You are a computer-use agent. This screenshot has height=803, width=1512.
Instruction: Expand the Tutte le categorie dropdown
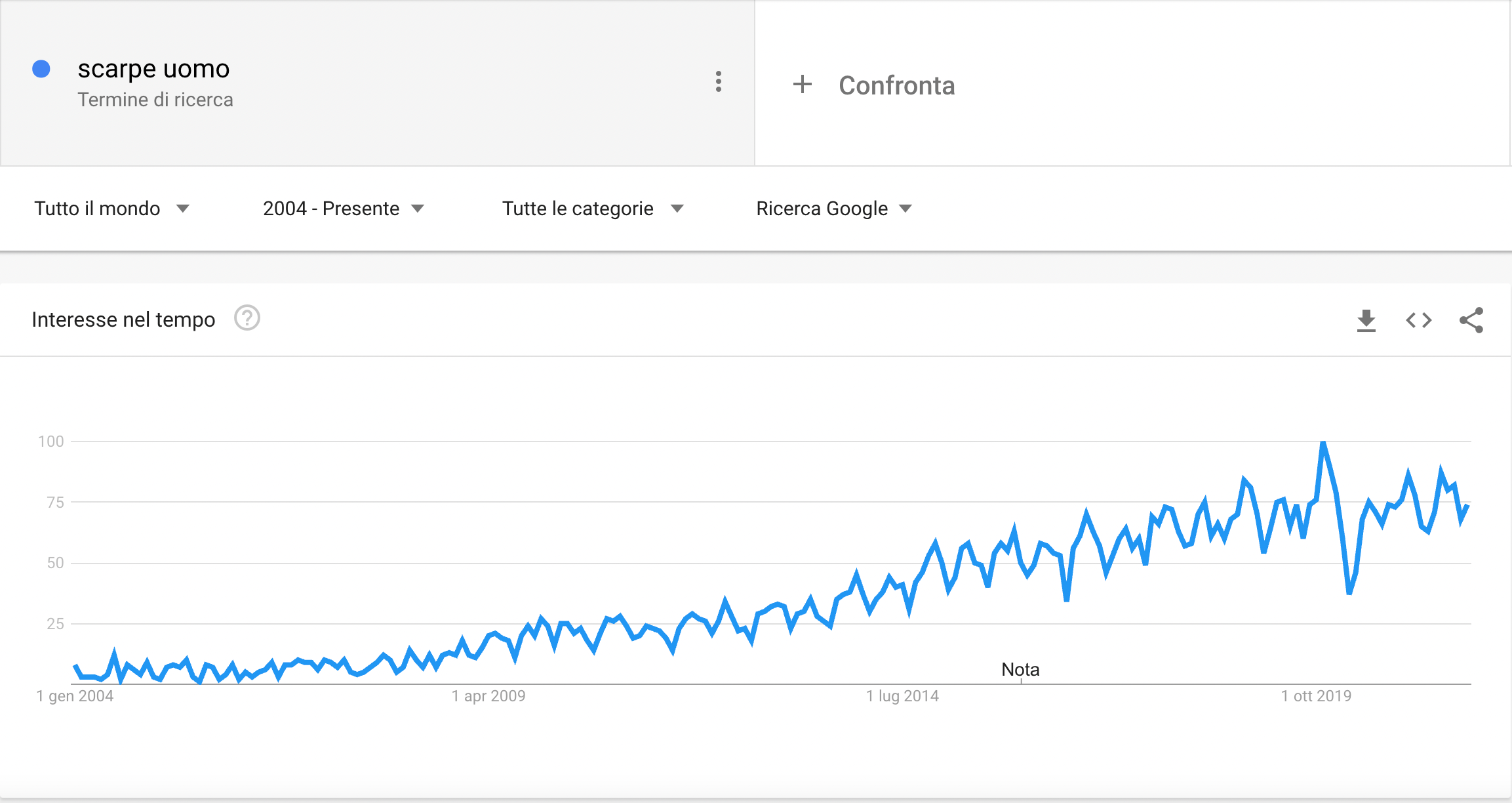593,209
